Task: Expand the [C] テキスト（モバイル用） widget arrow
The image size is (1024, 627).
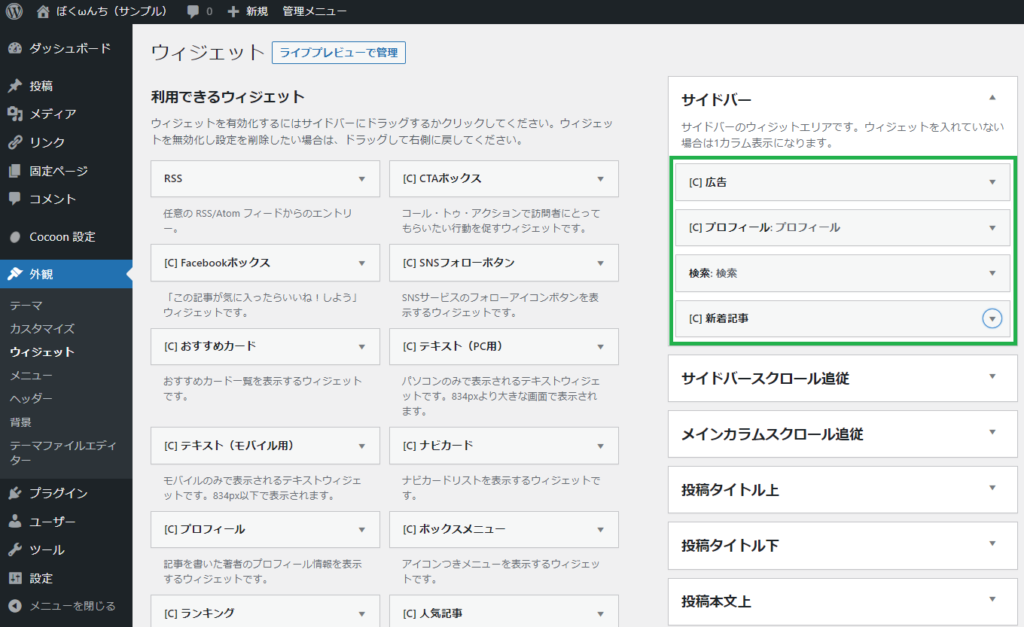Action: (x=362, y=446)
